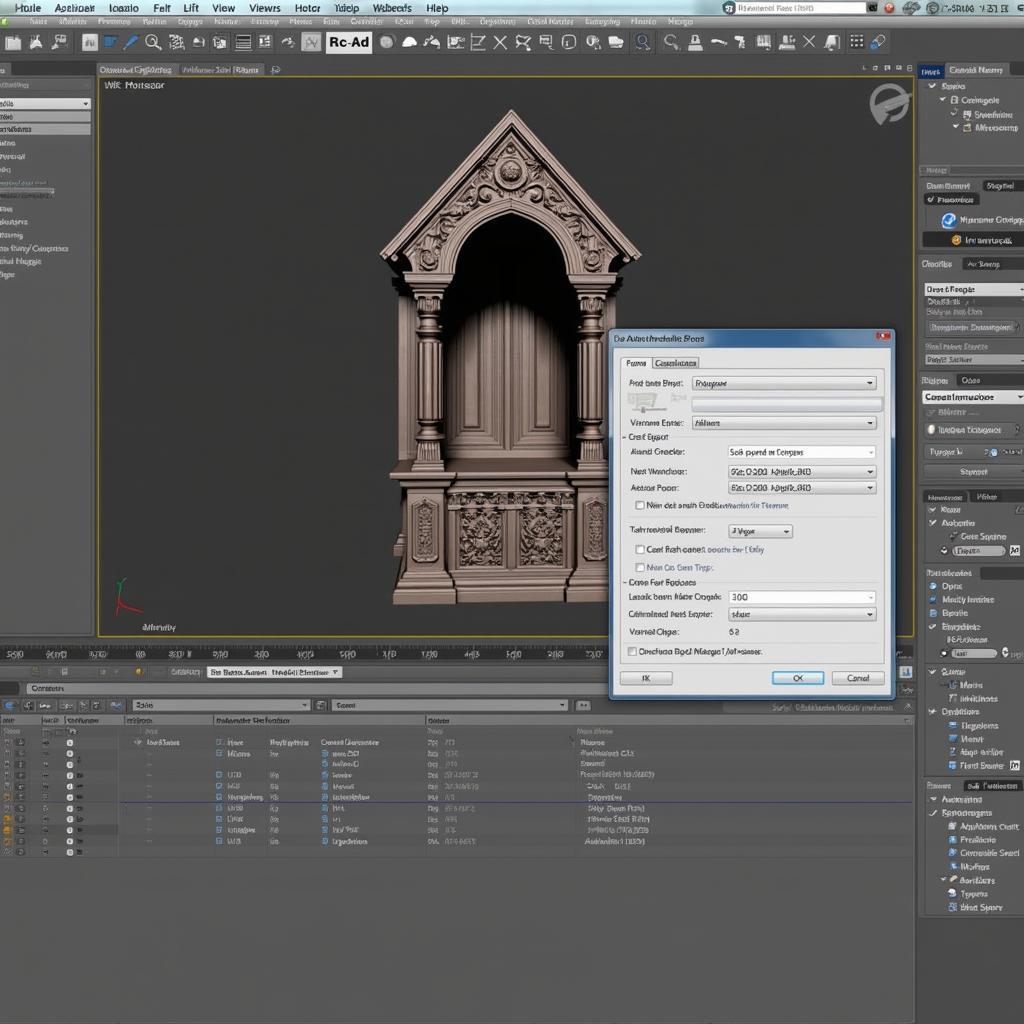Click the open folder icon in mid toolbar

615,43
